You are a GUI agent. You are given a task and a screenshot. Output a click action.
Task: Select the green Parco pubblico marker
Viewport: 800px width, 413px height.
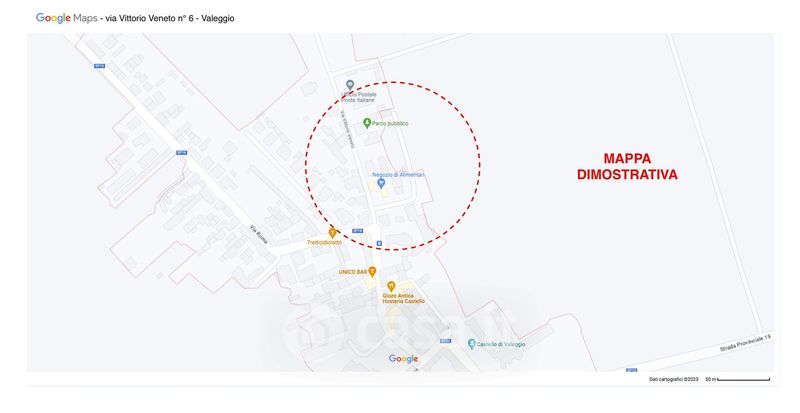(x=366, y=123)
